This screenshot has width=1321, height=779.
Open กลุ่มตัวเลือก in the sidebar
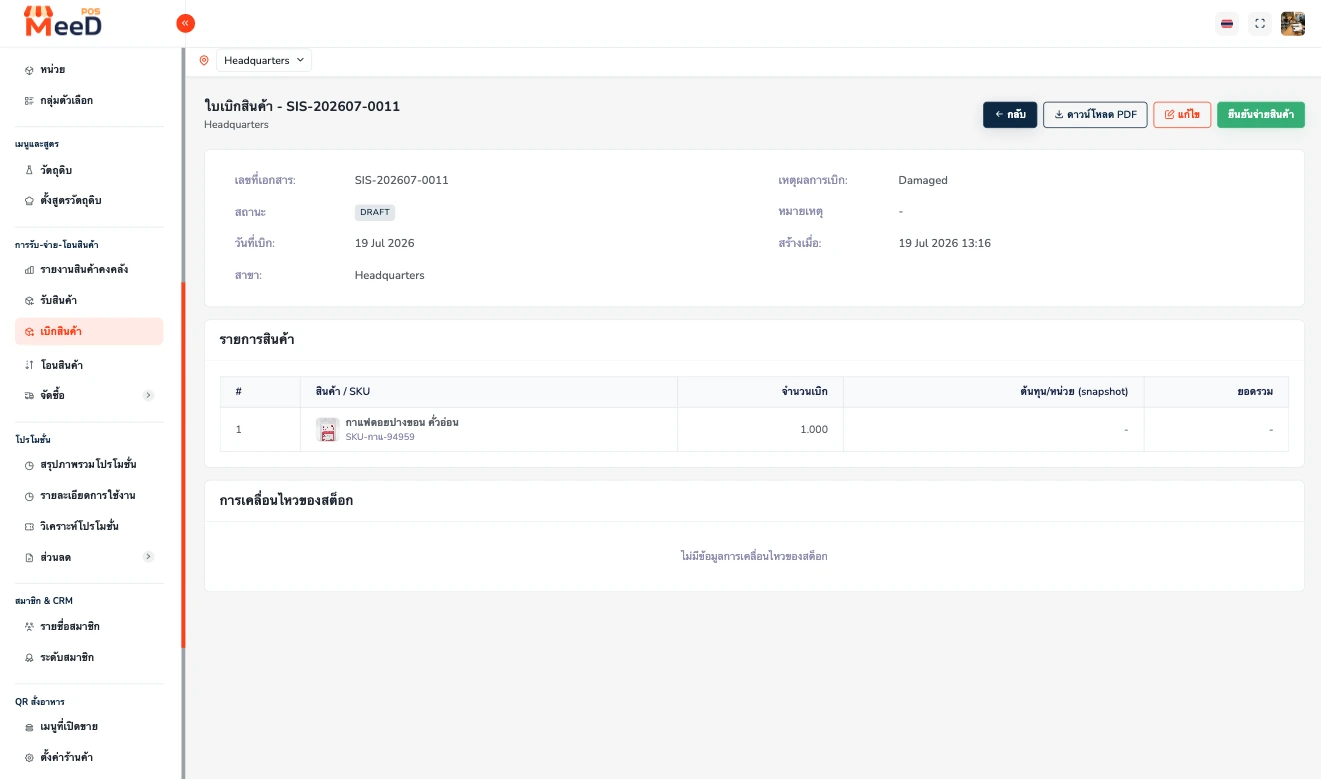point(89,101)
